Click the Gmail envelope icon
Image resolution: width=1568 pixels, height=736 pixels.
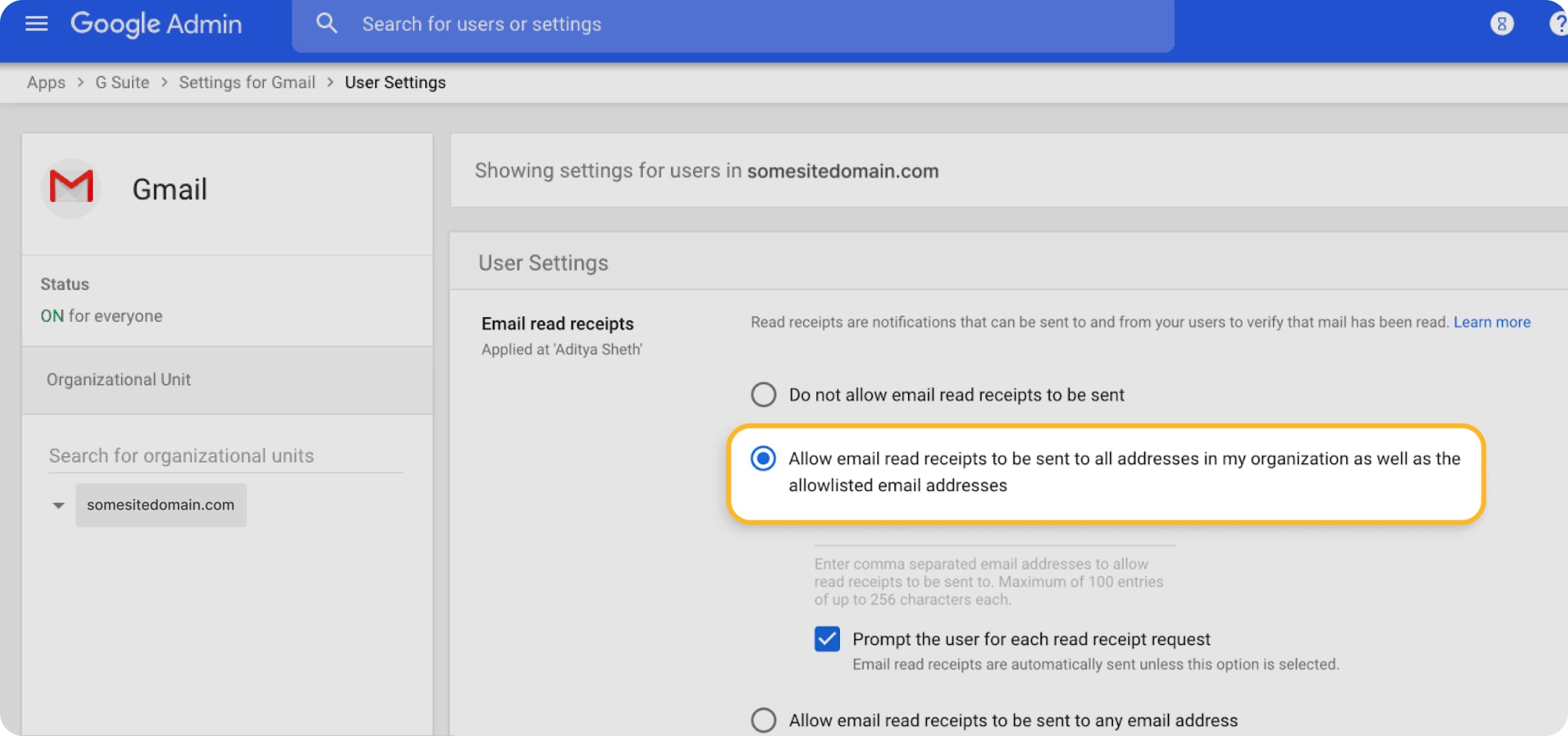tap(70, 187)
